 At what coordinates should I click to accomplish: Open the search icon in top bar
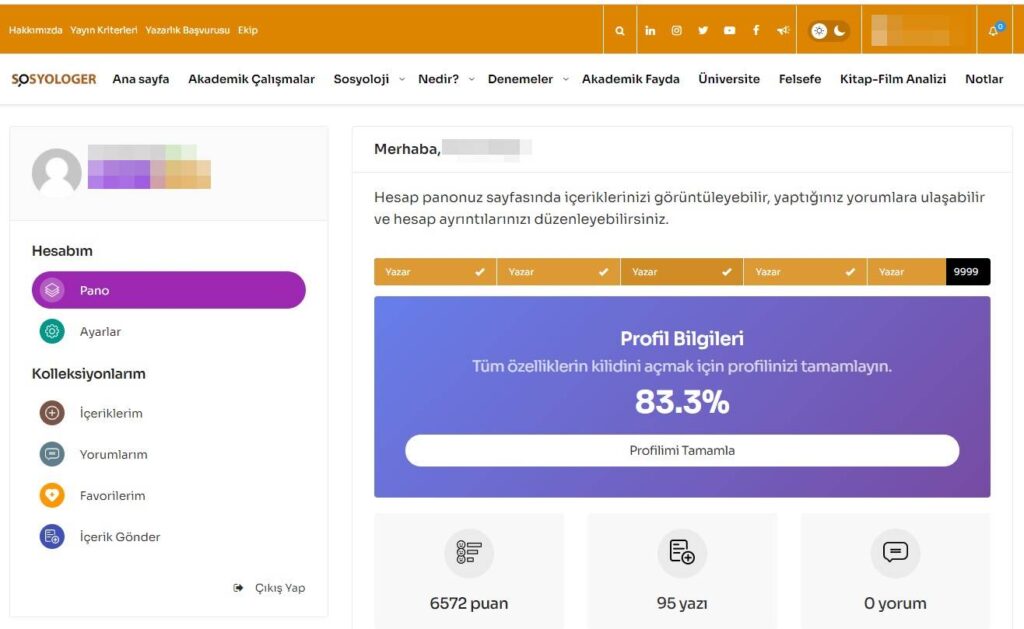[x=620, y=30]
